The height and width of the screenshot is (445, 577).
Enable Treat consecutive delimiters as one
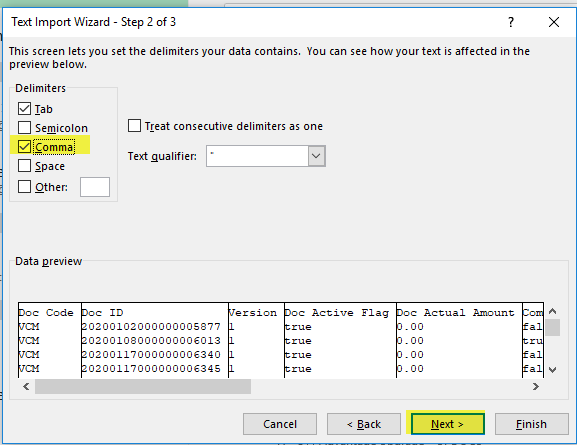(134, 126)
